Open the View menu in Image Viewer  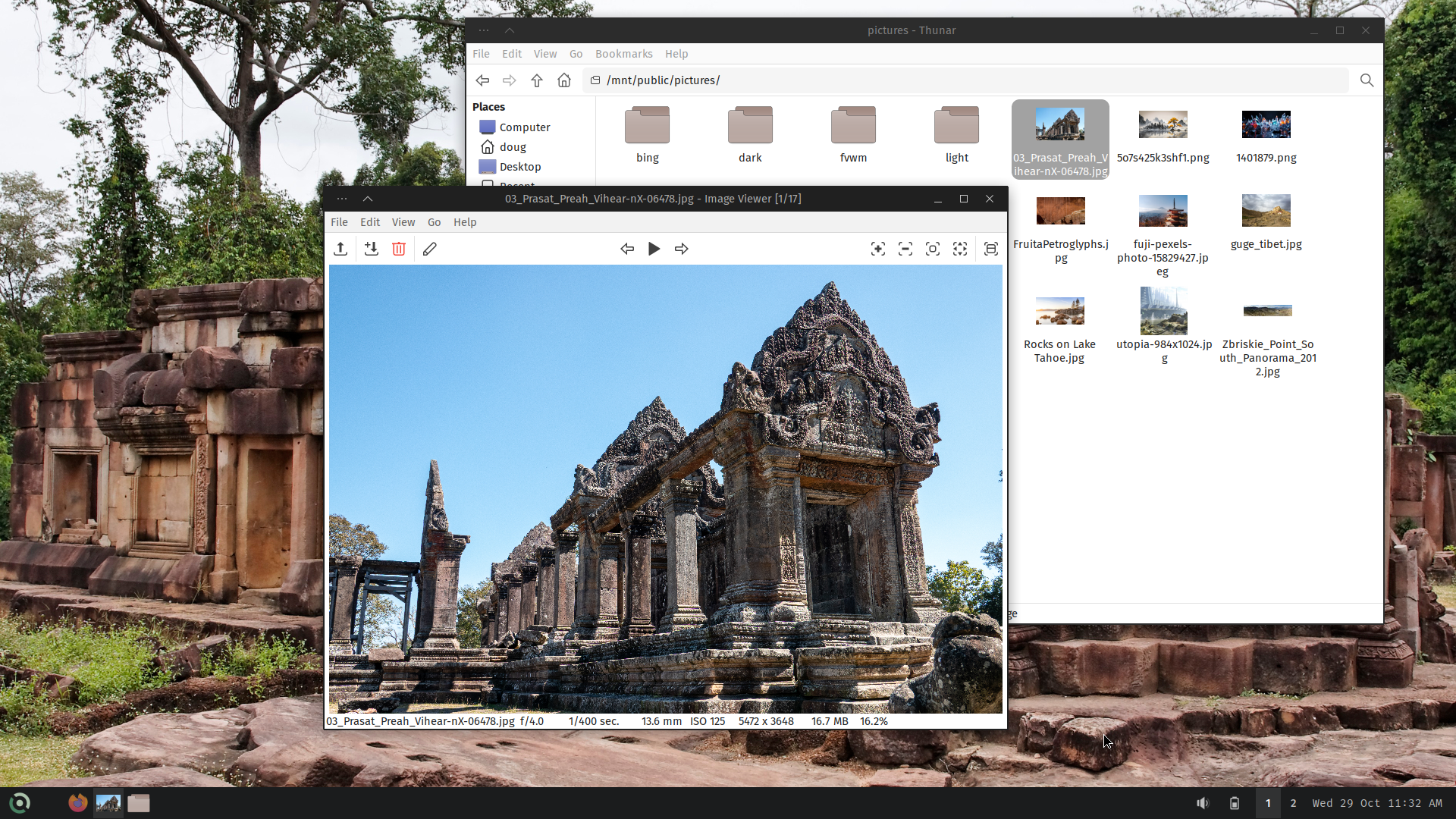click(x=403, y=222)
